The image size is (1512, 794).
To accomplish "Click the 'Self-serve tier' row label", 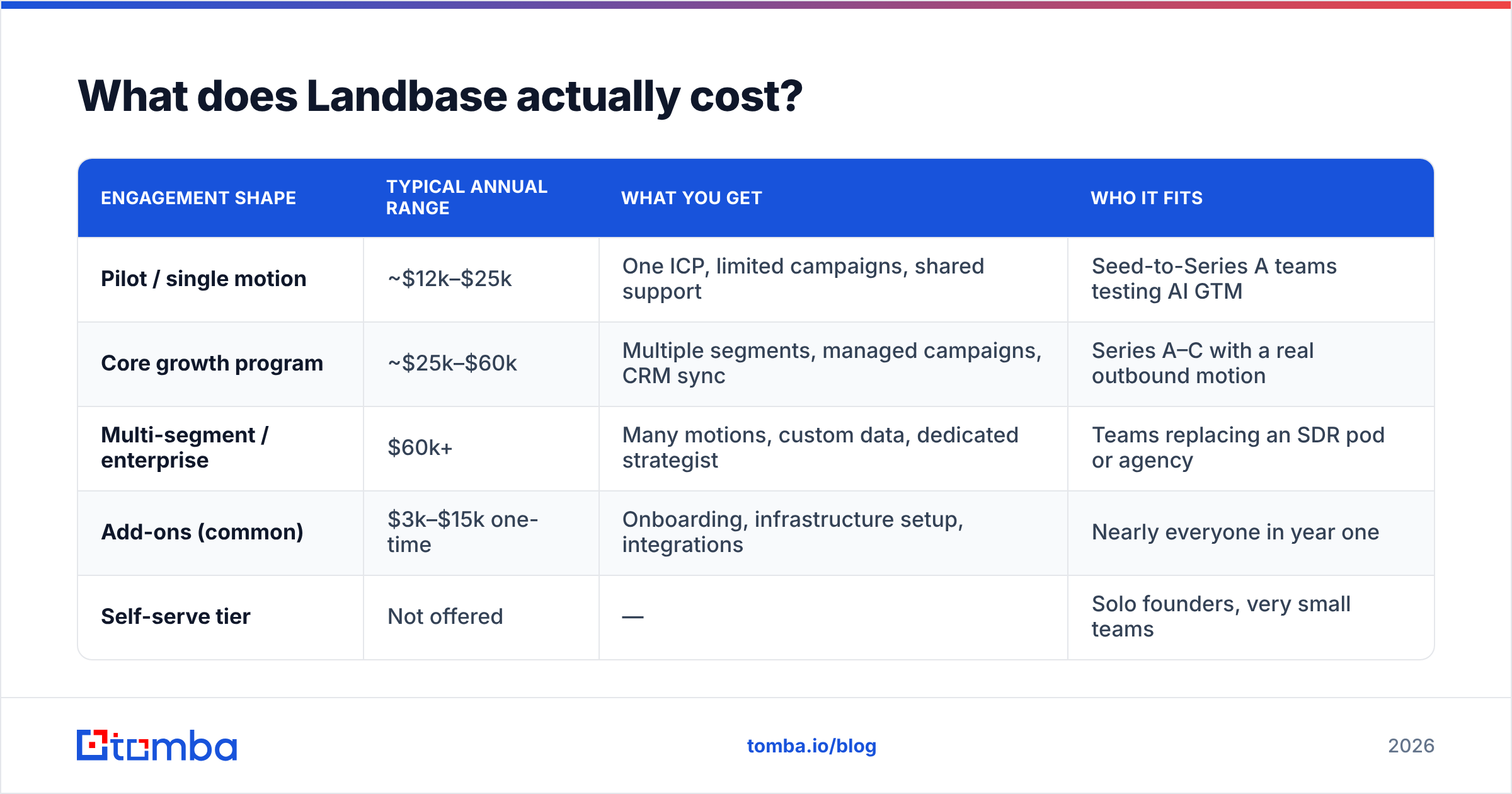I will (x=176, y=616).
